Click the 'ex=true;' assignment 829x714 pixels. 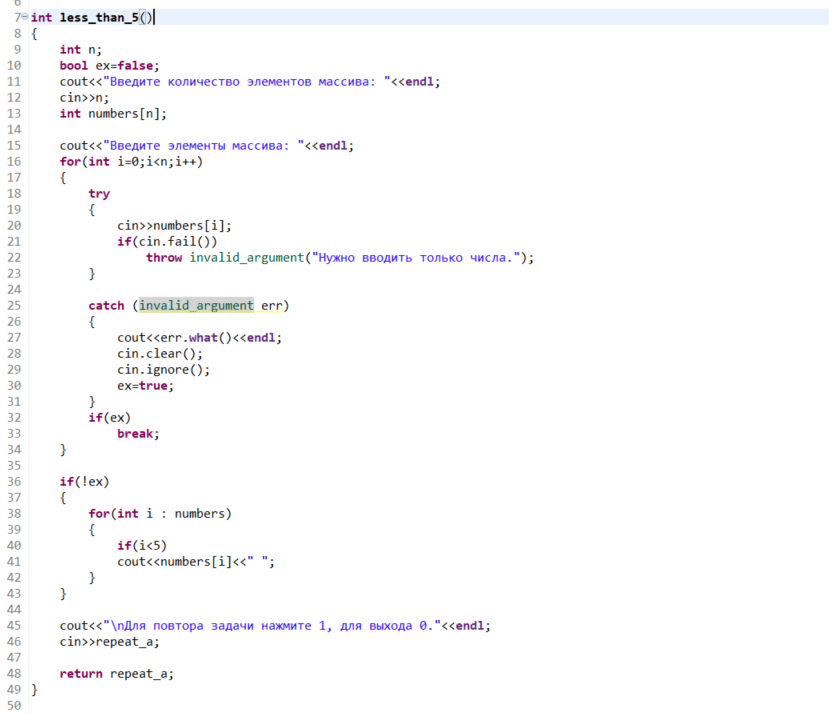point(145,386)
